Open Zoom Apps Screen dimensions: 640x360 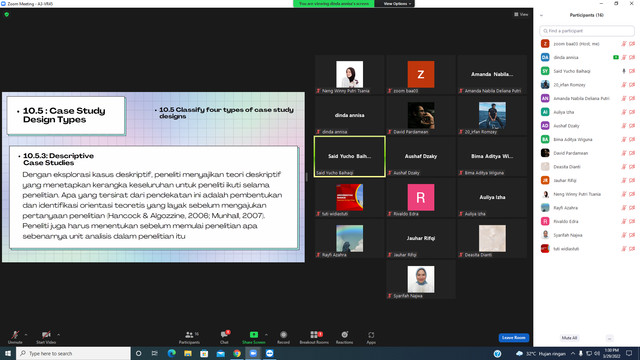tap(371, 337)
